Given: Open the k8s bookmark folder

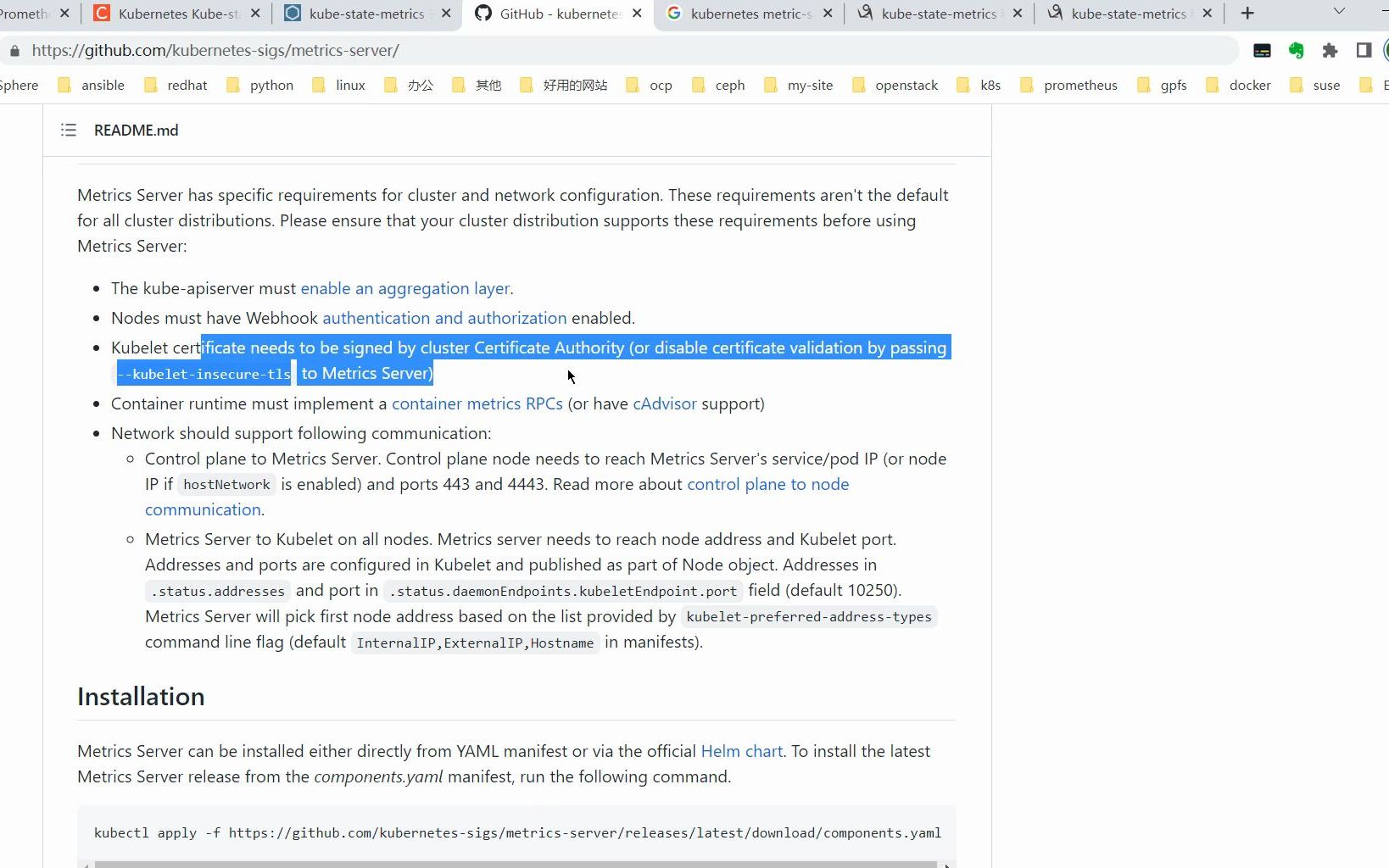Looking at the screenshot, I should pyautogui.click(x=979, y=85).
